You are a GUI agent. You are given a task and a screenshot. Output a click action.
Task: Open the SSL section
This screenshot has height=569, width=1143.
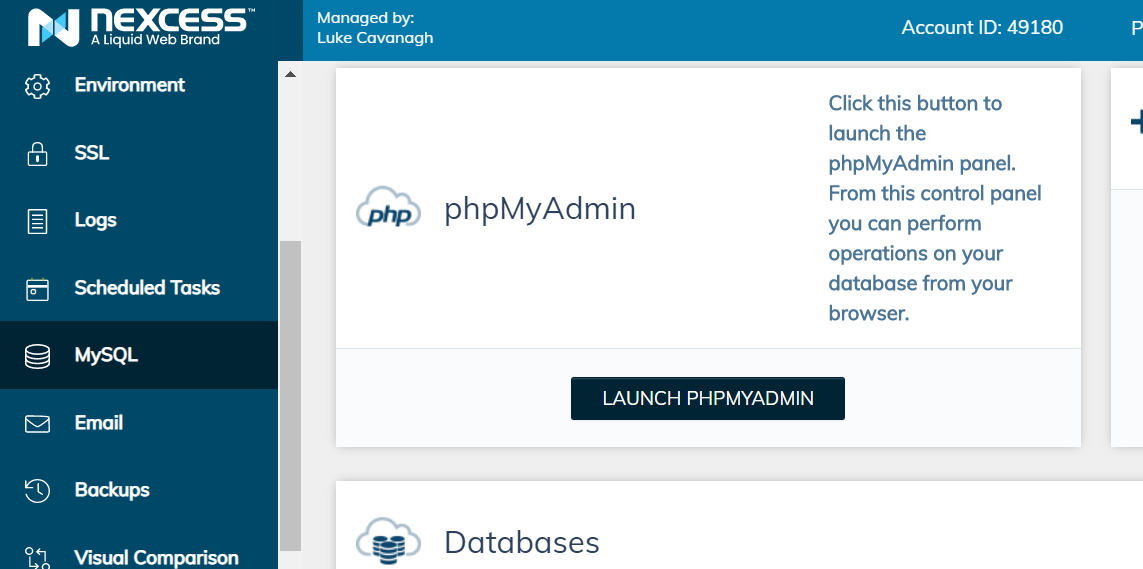[x=139, y=153]
